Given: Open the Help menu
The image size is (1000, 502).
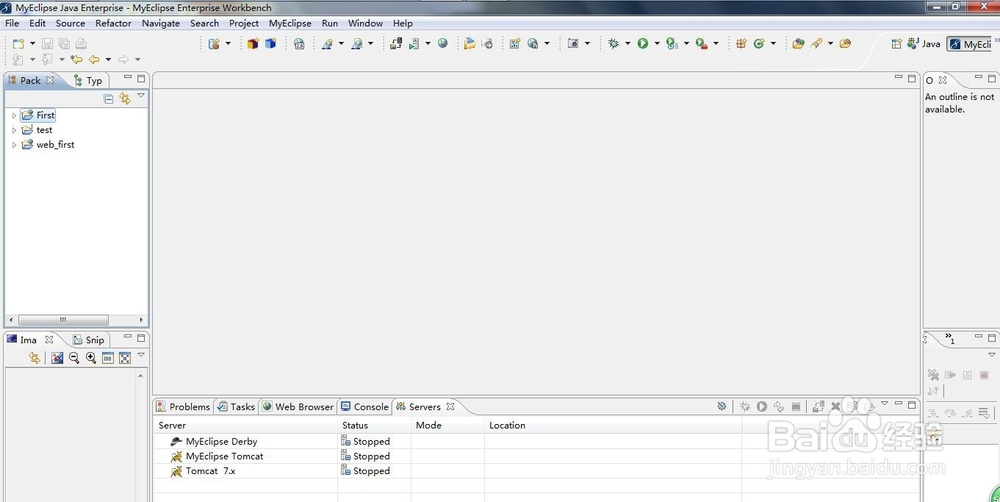Looking at the screenshot, I should click(402, 23).
